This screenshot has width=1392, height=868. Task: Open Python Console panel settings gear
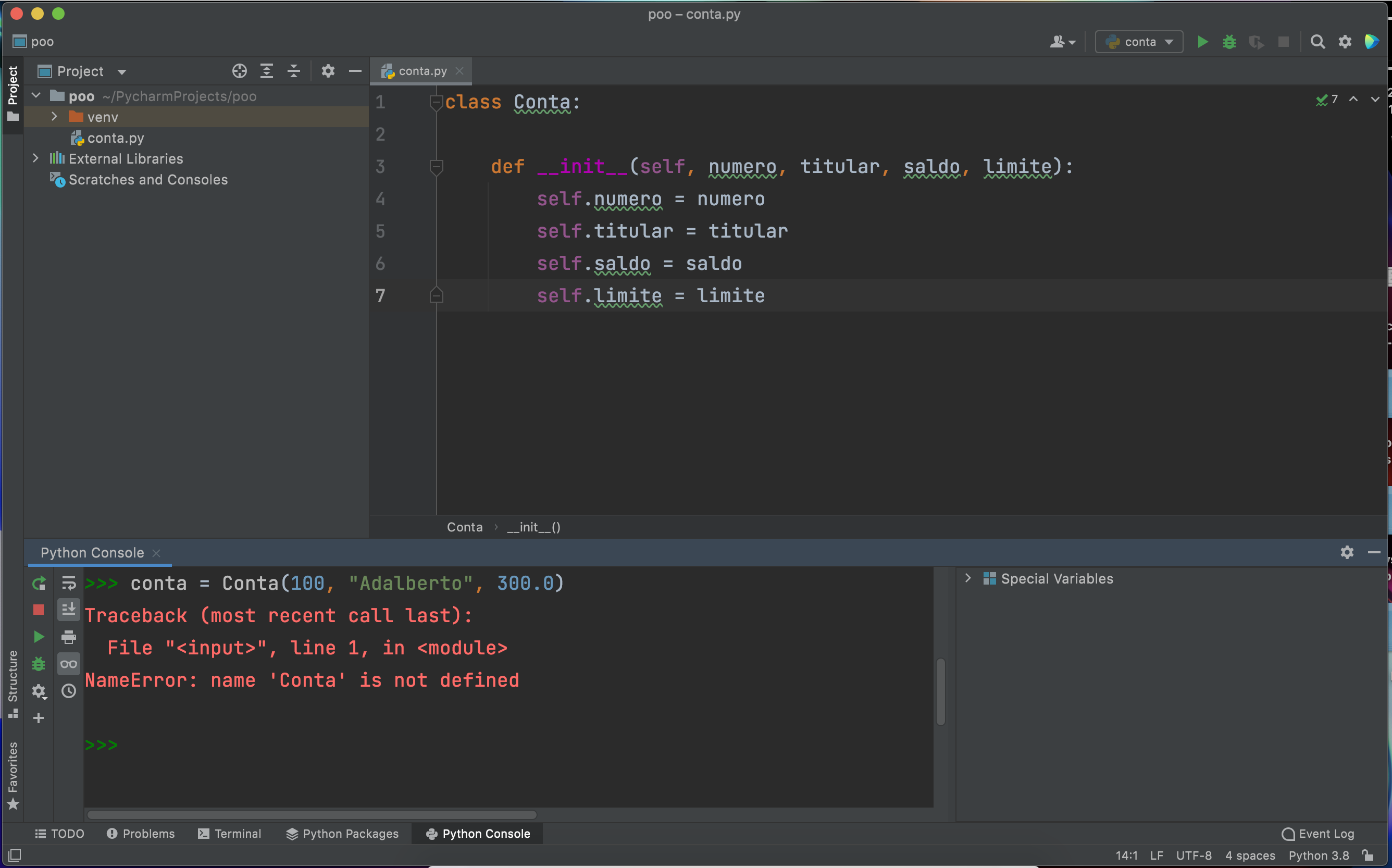[1347, 552]
